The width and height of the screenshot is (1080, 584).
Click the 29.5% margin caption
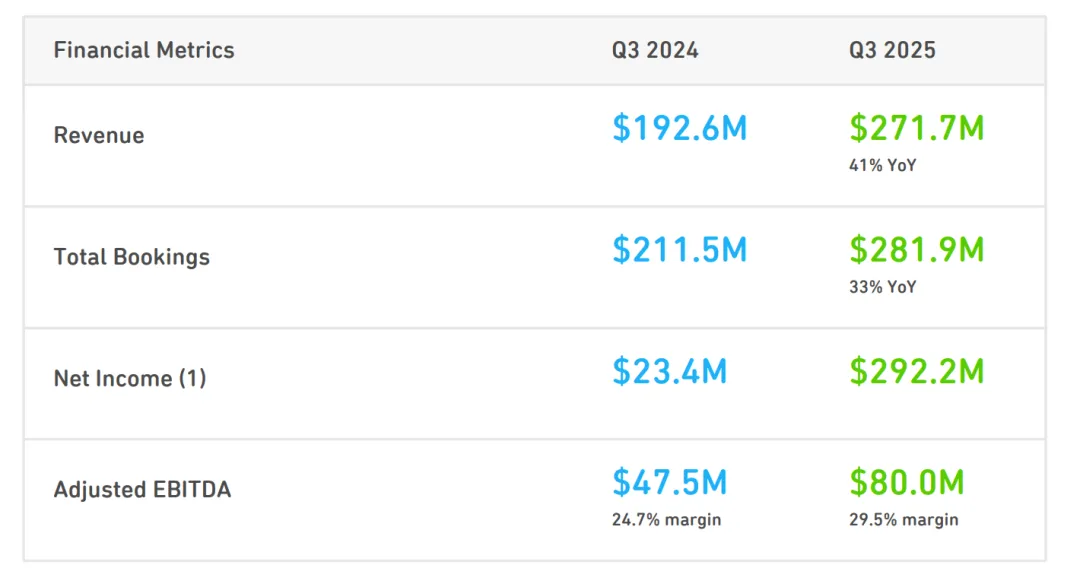[x=903, y=520]
